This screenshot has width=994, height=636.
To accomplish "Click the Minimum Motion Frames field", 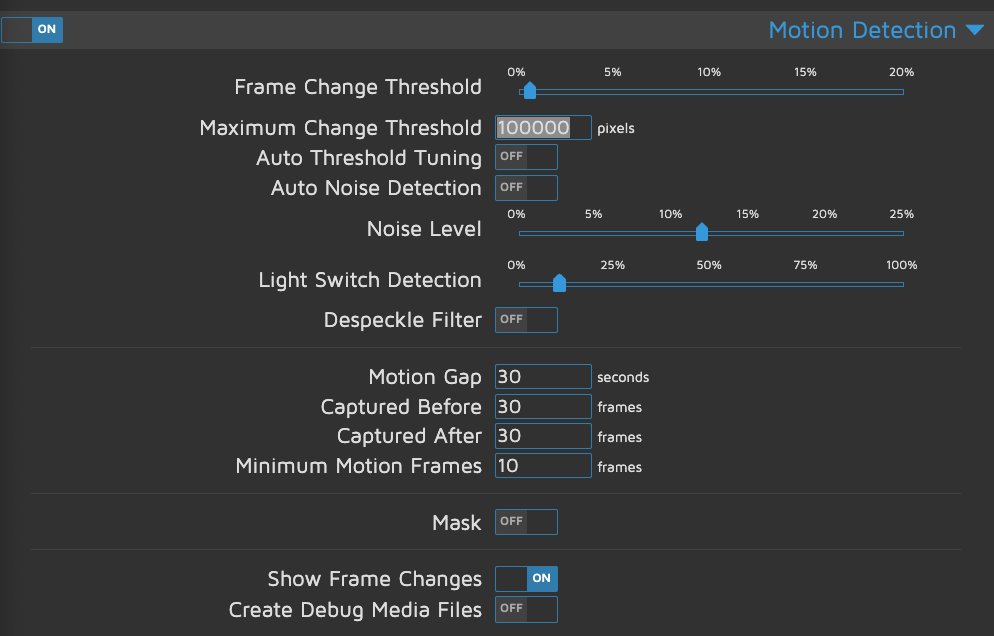I will [x=543, y=466].
